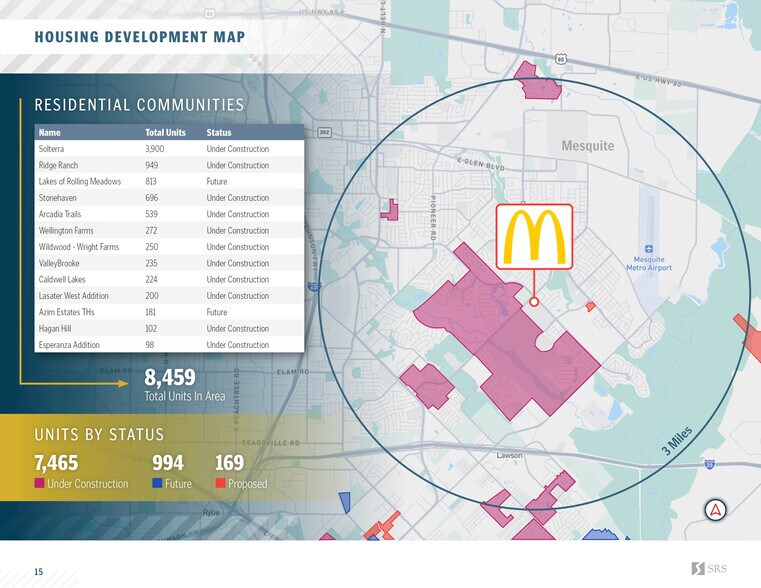Click the McDonald's golden arches logo

tap(534, 237)
